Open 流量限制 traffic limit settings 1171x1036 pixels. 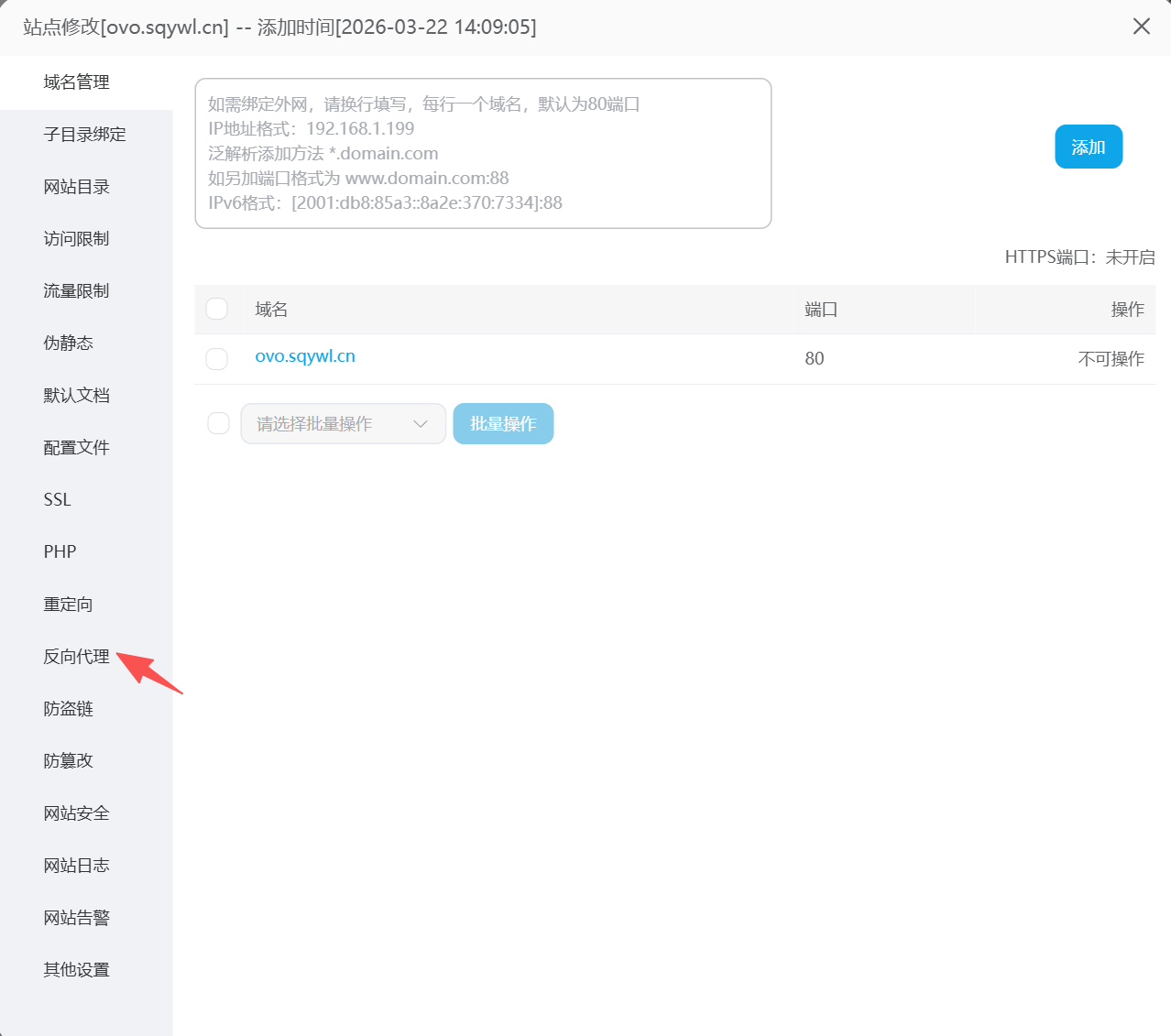pos(76,291)
